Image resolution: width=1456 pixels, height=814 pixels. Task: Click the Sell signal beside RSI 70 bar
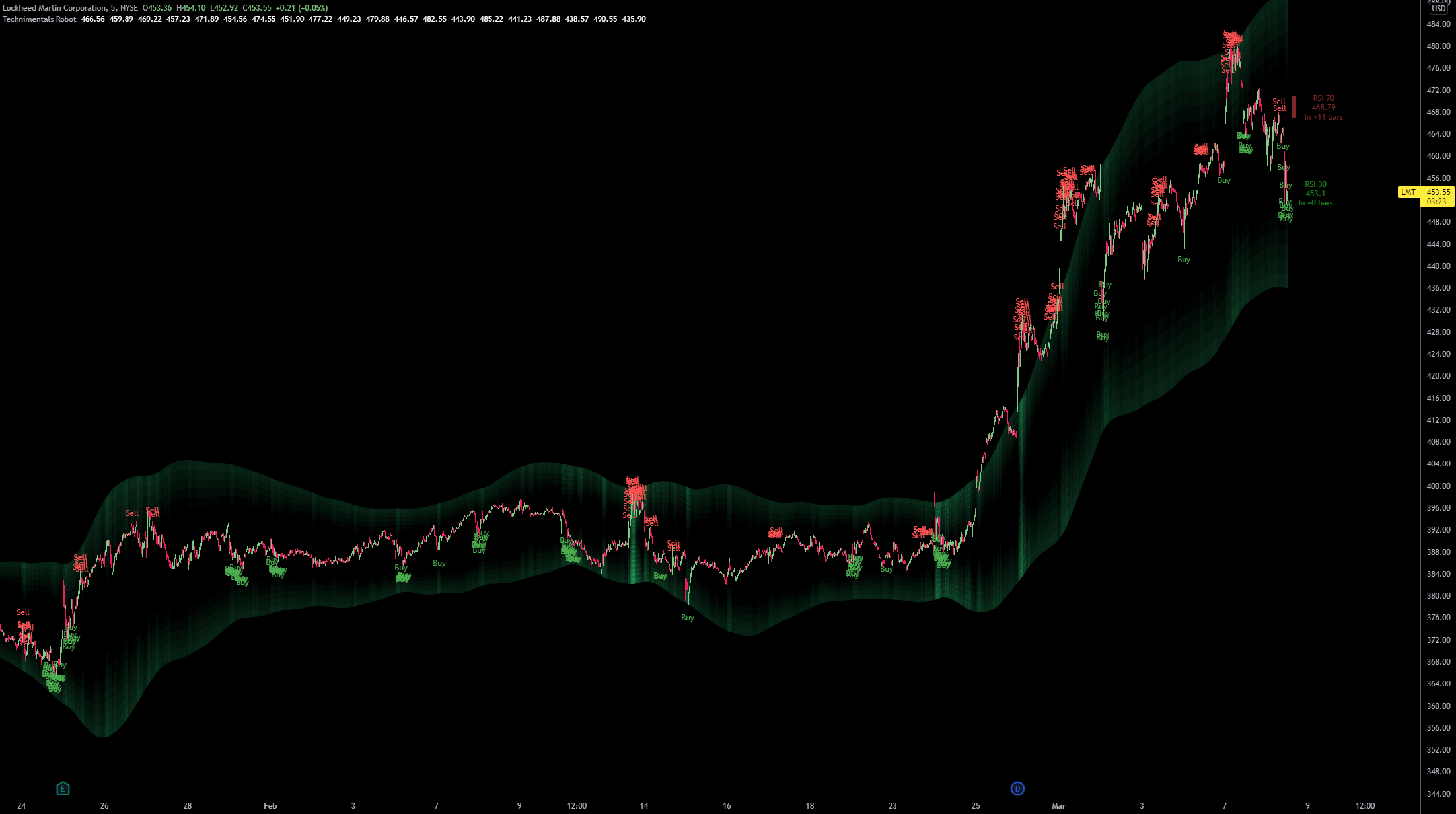[x=1279, y=102]
